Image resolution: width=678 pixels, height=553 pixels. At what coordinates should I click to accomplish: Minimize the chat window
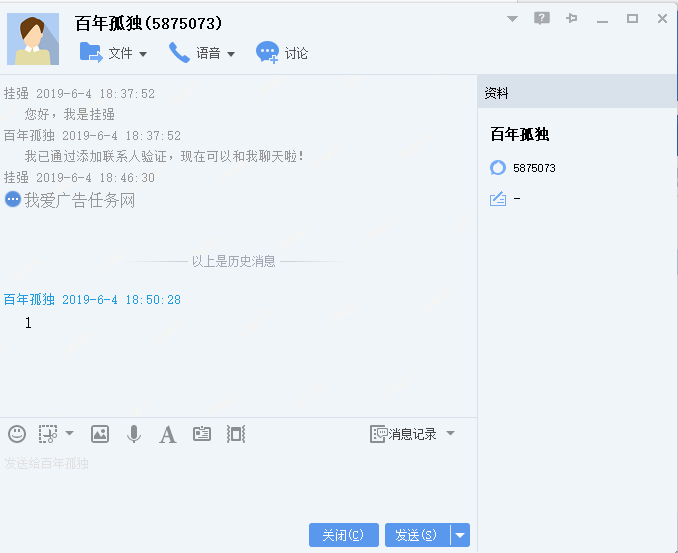(602, 21)
